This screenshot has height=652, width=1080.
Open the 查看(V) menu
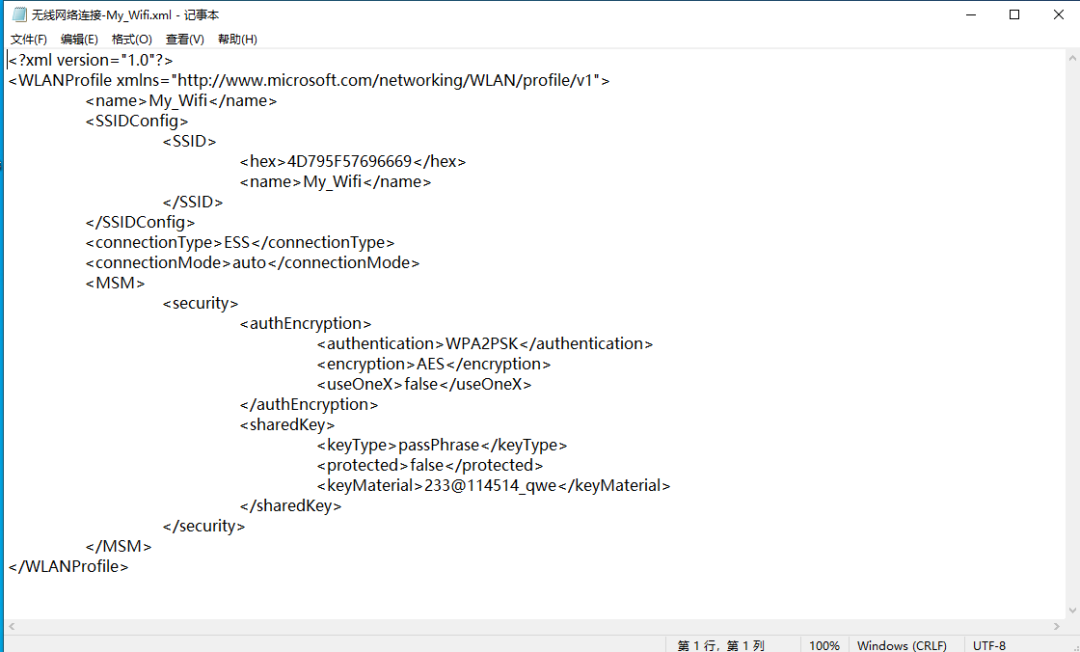[185, 39]
